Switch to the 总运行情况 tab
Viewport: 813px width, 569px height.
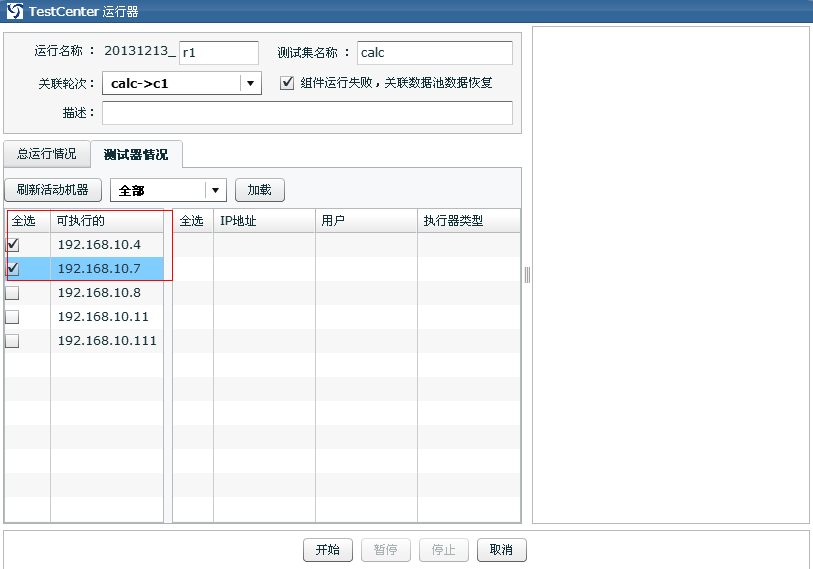tap(46, 154)
